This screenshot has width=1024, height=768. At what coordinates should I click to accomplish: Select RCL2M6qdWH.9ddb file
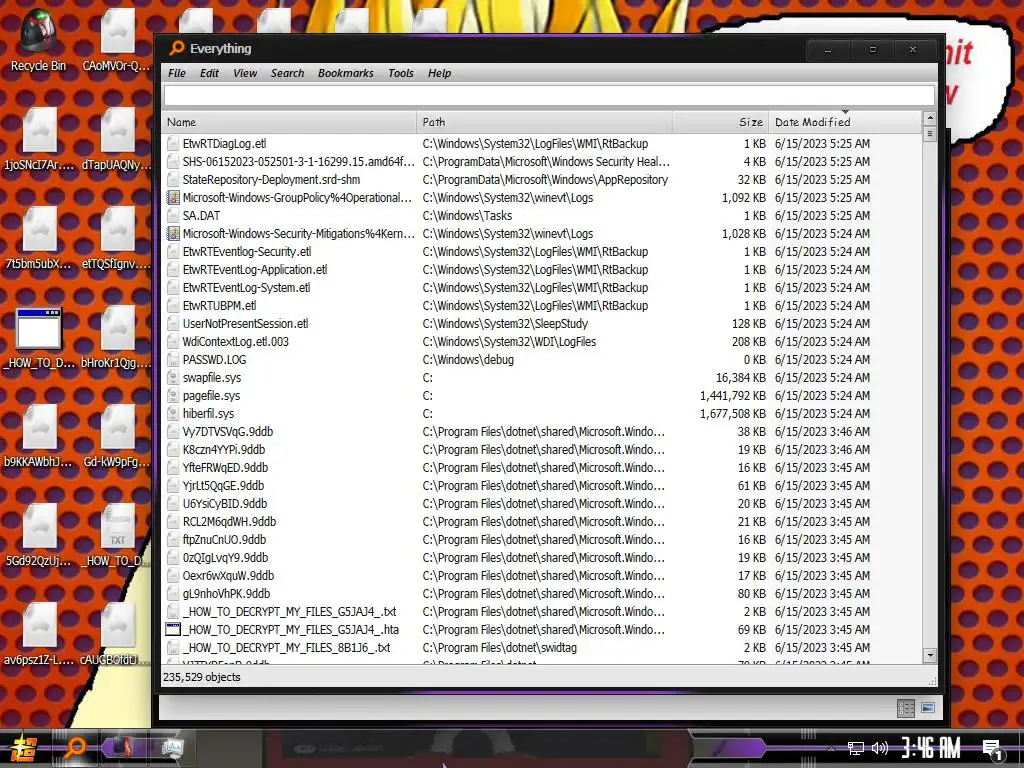coord(542,522)
